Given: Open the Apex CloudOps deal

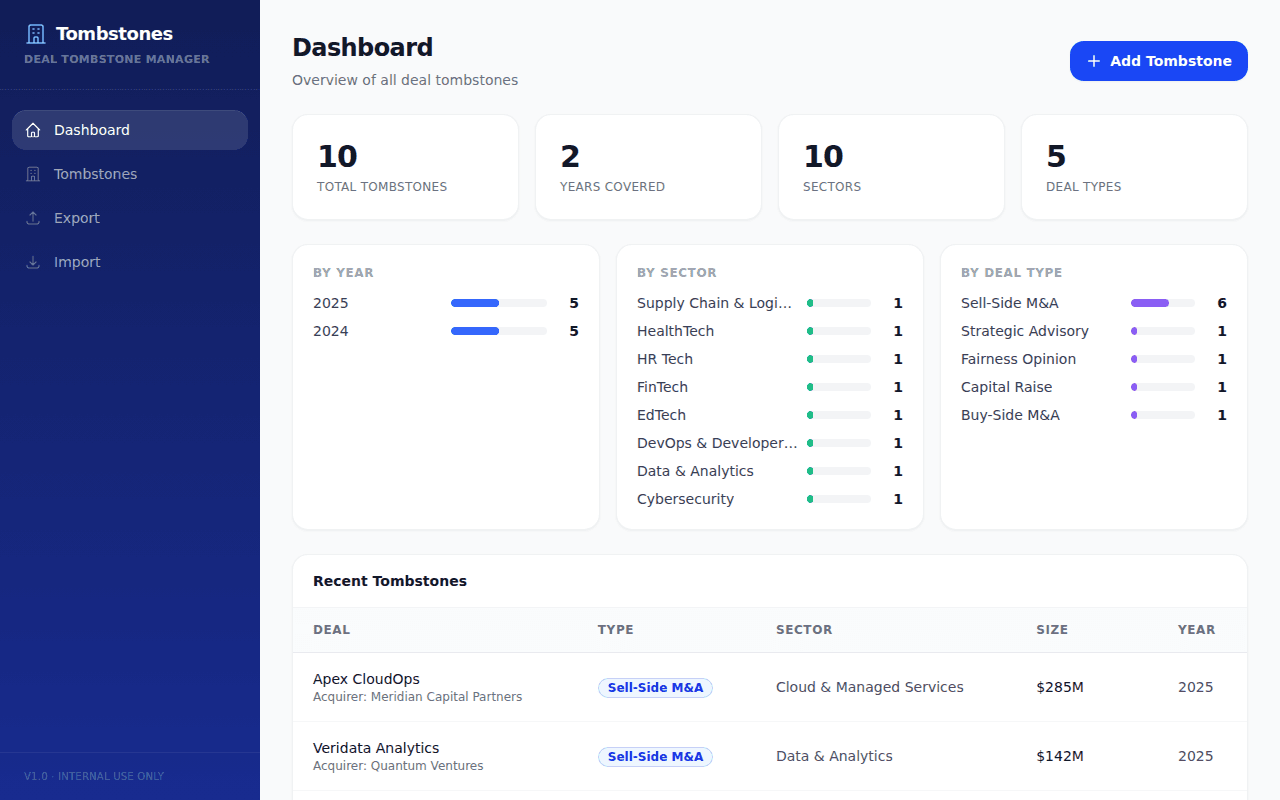Looking at the screenshot, I should tap(367, 679).
